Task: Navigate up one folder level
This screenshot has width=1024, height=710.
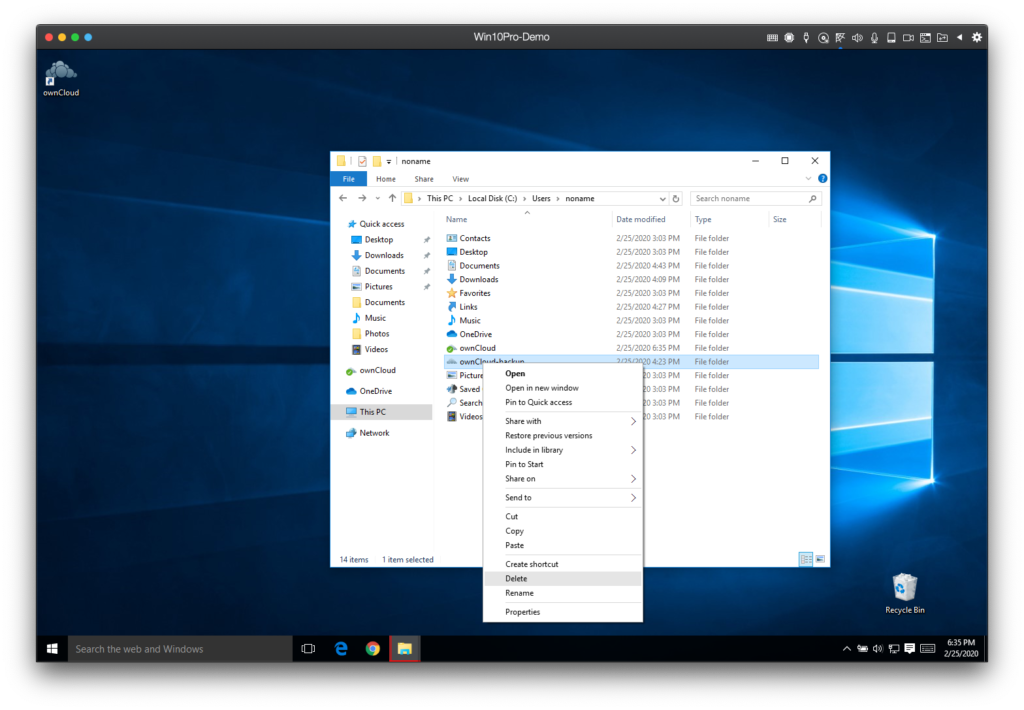Action: (392, 198)
